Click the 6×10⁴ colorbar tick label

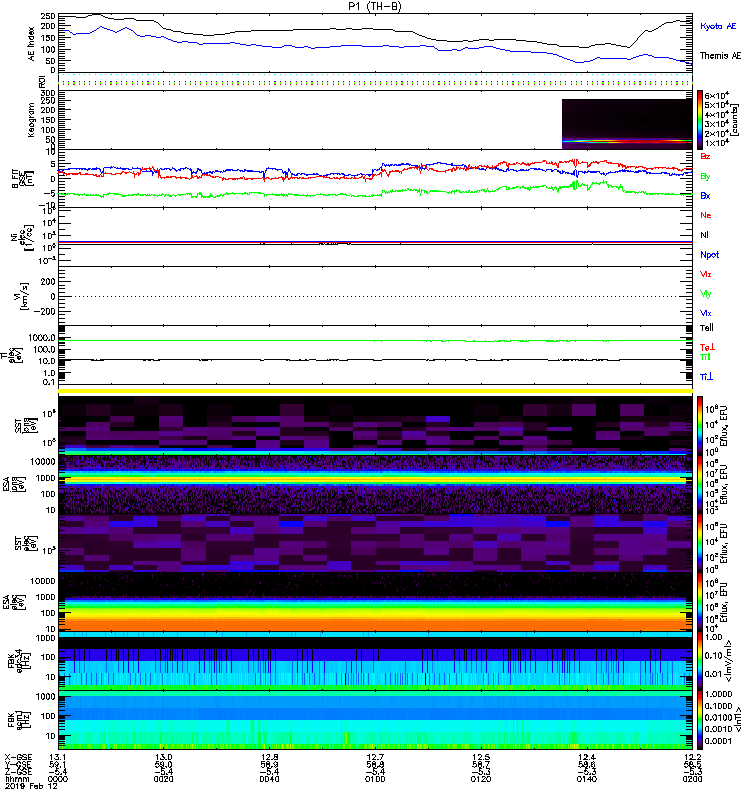717,95
